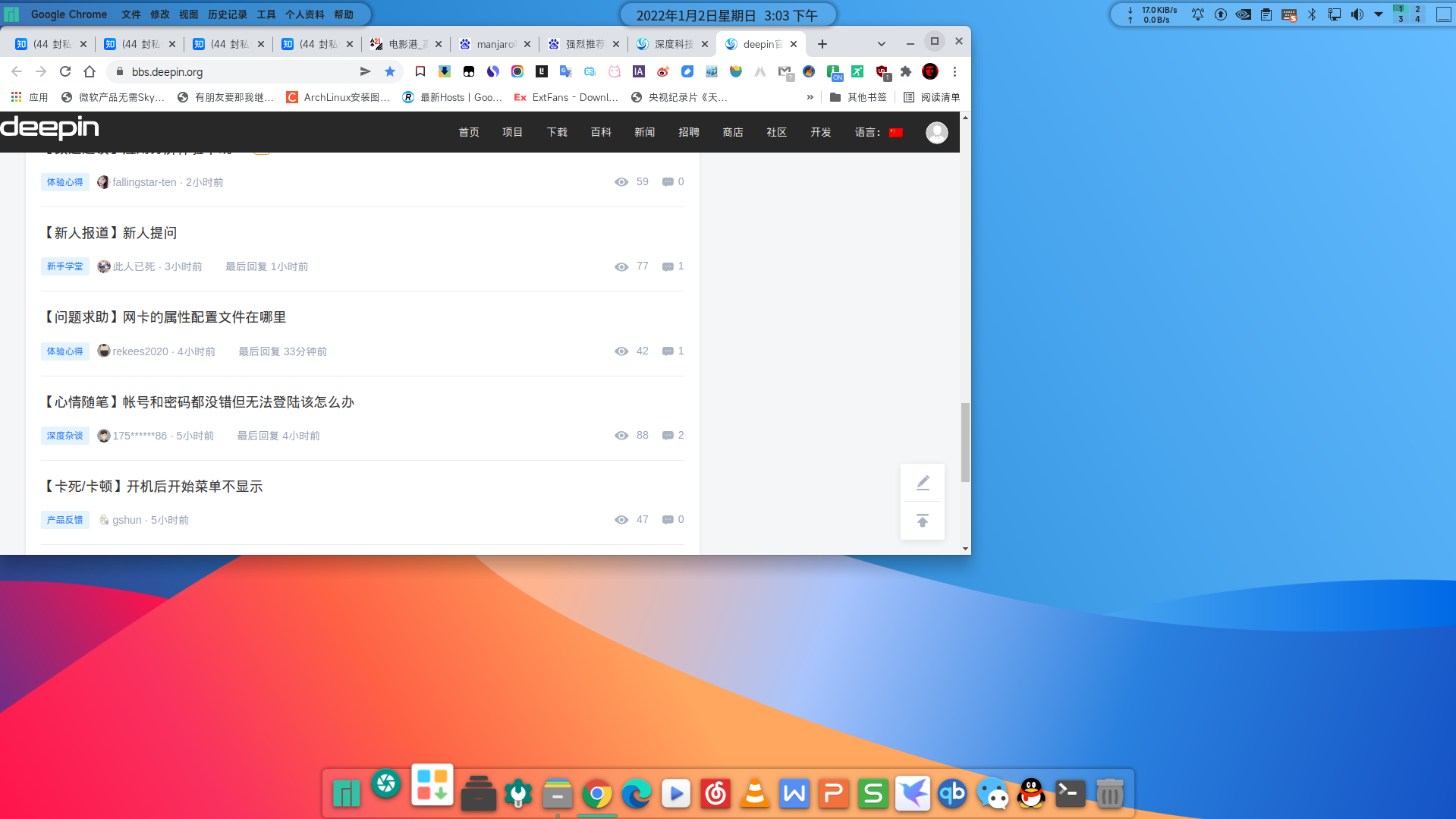Viewport: 1456px width, 819px height.
Task: Open the 阅读清单 reading list
Action: (932, 97)
